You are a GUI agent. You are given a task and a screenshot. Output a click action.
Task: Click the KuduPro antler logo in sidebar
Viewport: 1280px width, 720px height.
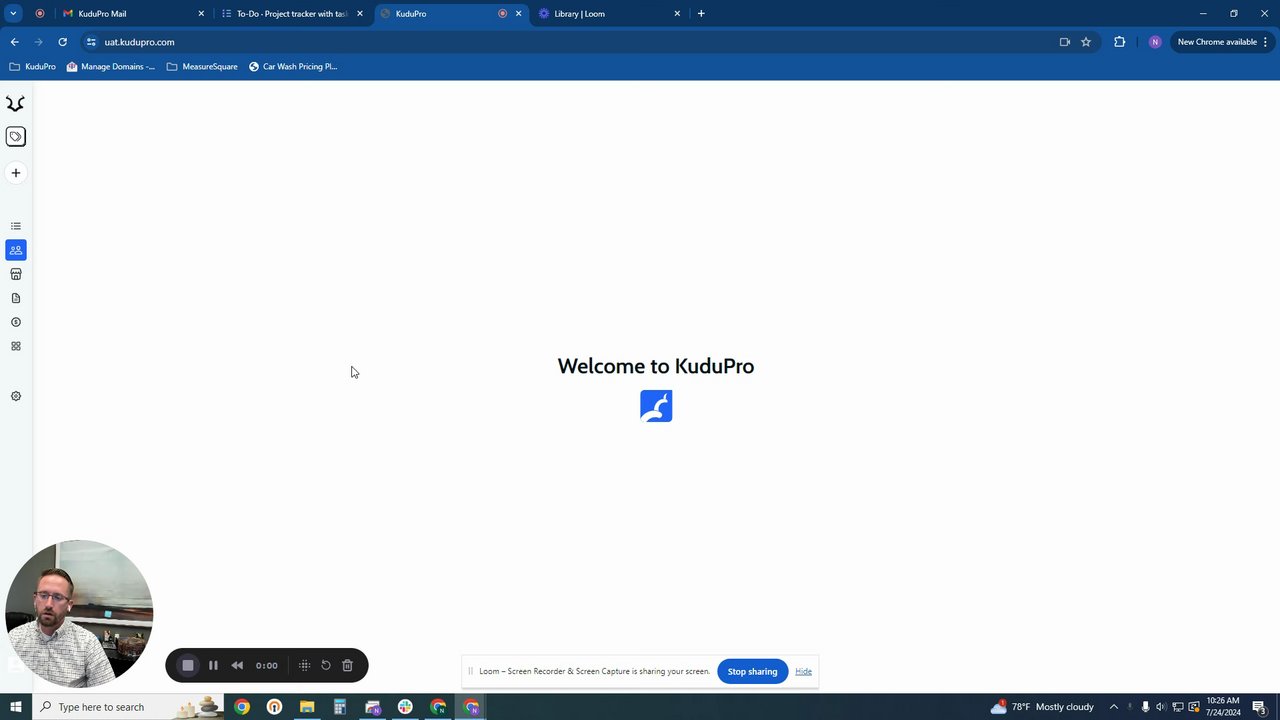coord(15,104)
